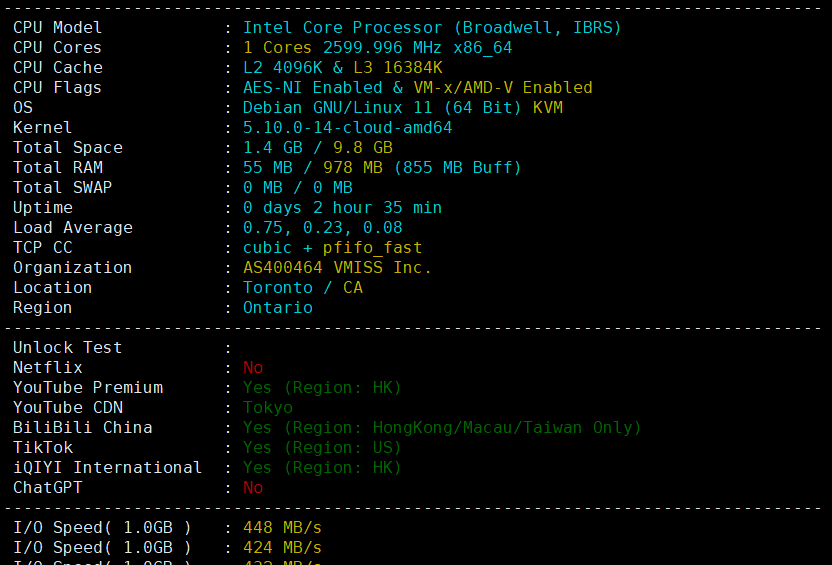Click the CPU Model value text
Viewport: 832px width, 565px height.
coord(432,28)
